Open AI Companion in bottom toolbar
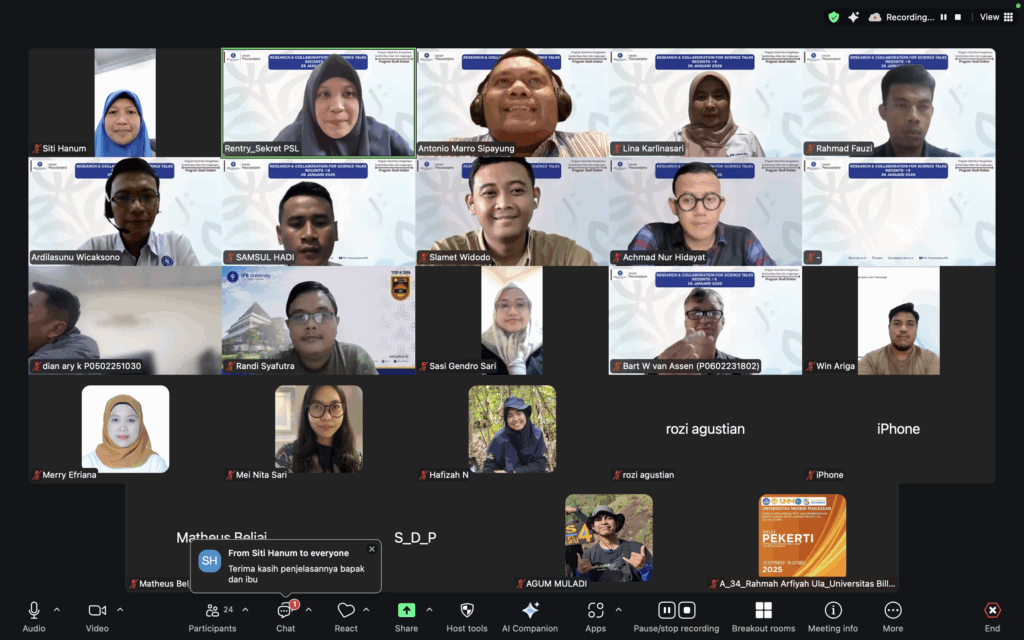1024x640 pixels. (530, 610)
